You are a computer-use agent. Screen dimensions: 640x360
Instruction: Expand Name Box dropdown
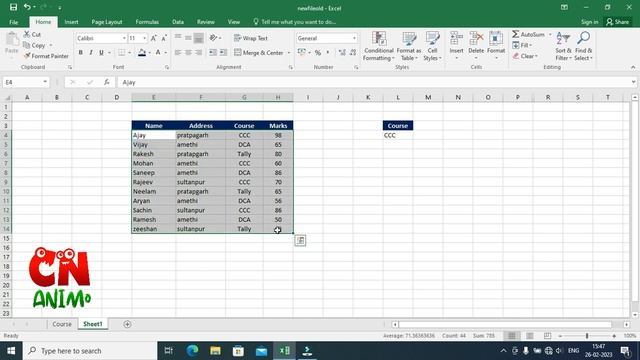pyautogui.click(x=45, y=82)
